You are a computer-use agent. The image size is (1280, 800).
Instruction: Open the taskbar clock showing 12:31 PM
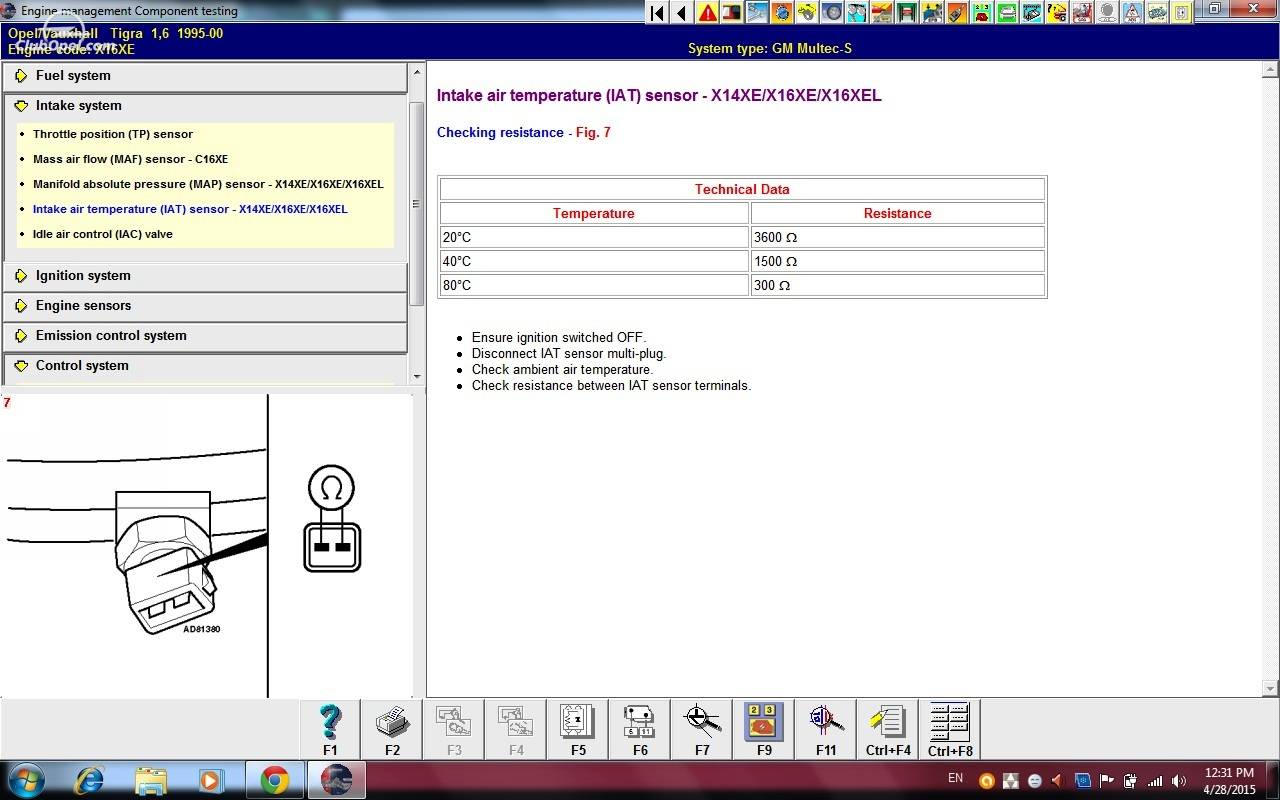(1229, 780)
